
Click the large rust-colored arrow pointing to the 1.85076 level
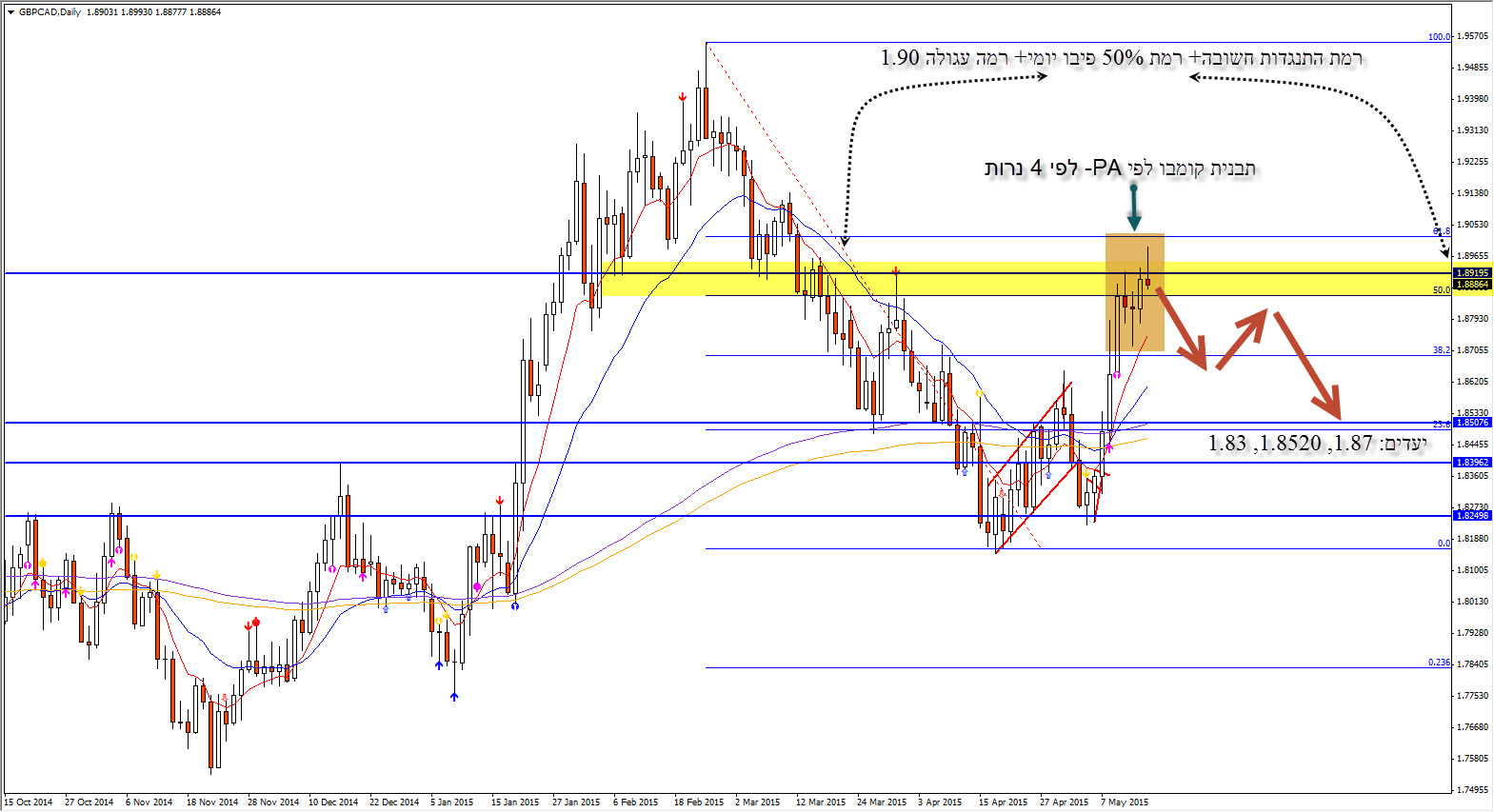point(1307,366)
